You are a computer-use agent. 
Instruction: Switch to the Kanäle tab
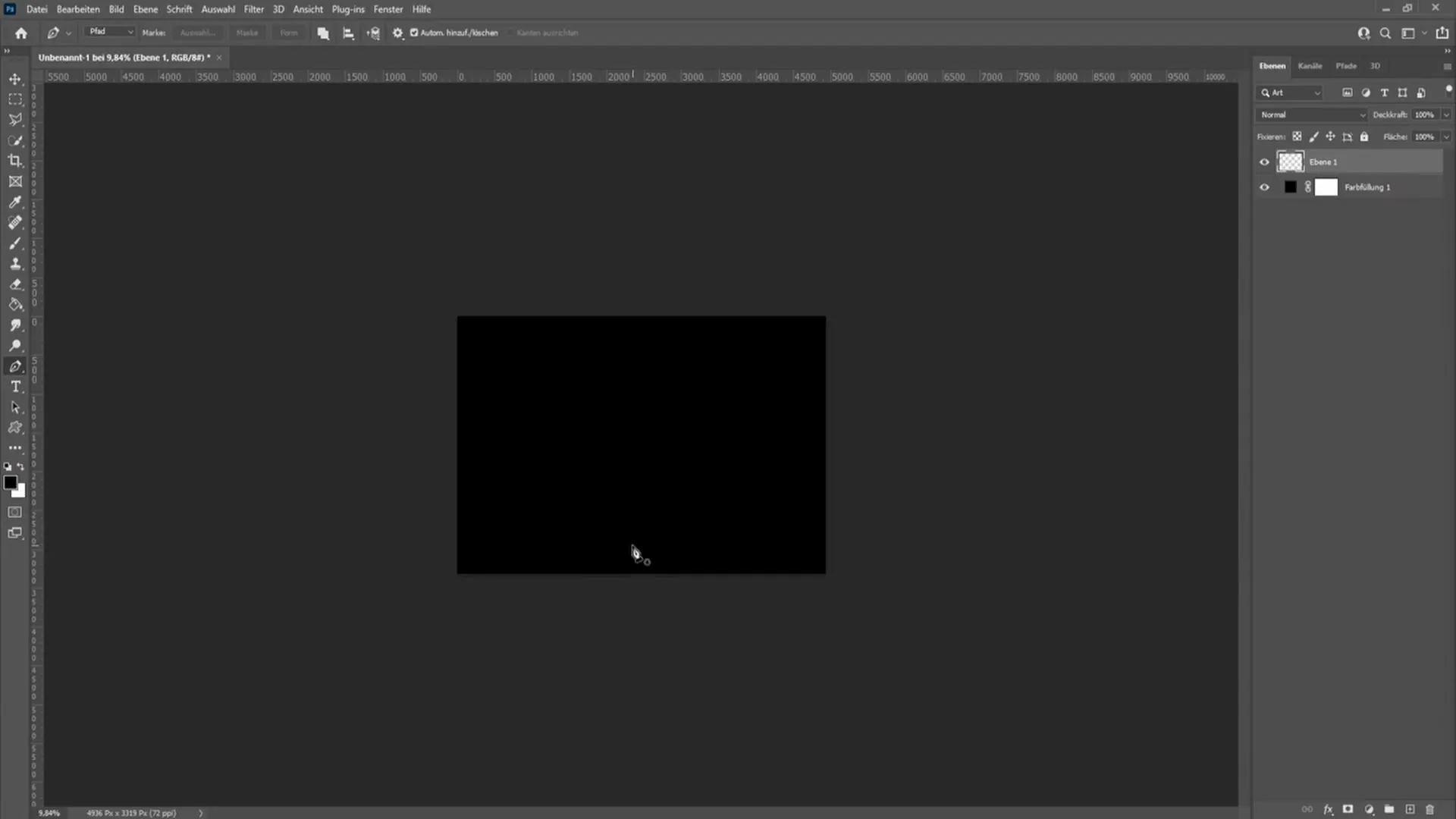coord(1310,66)
